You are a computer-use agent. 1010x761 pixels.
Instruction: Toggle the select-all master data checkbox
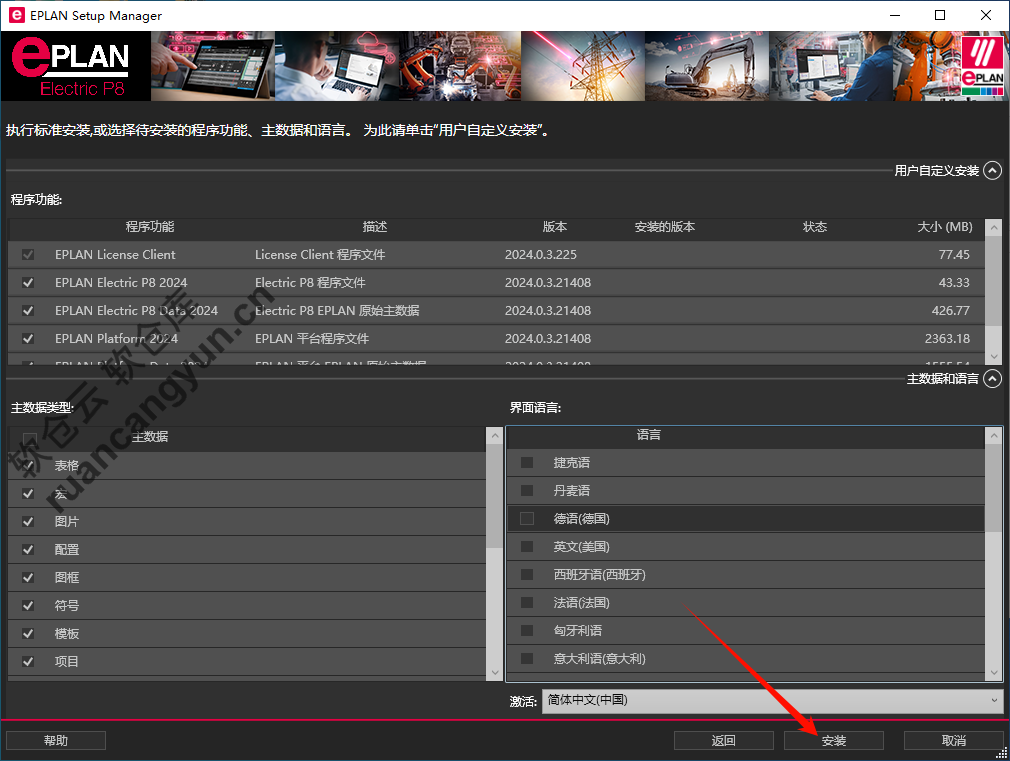coord(29,438)
